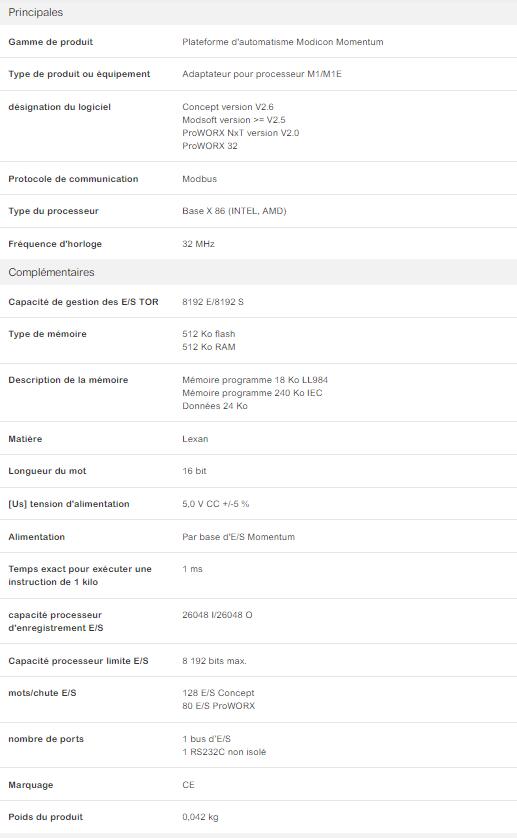Click the Principales section header
This screenshot has width=517, height=838.
coord(258,12)
